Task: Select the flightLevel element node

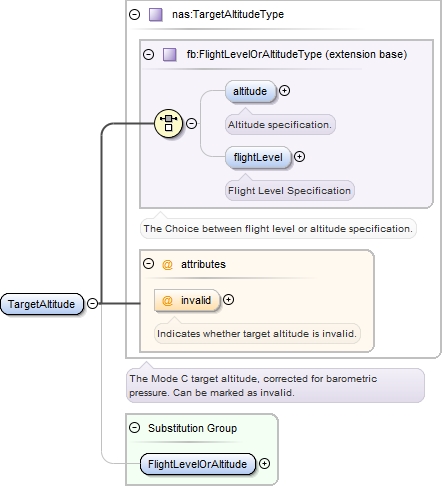Action: click(x=258, y=157)
